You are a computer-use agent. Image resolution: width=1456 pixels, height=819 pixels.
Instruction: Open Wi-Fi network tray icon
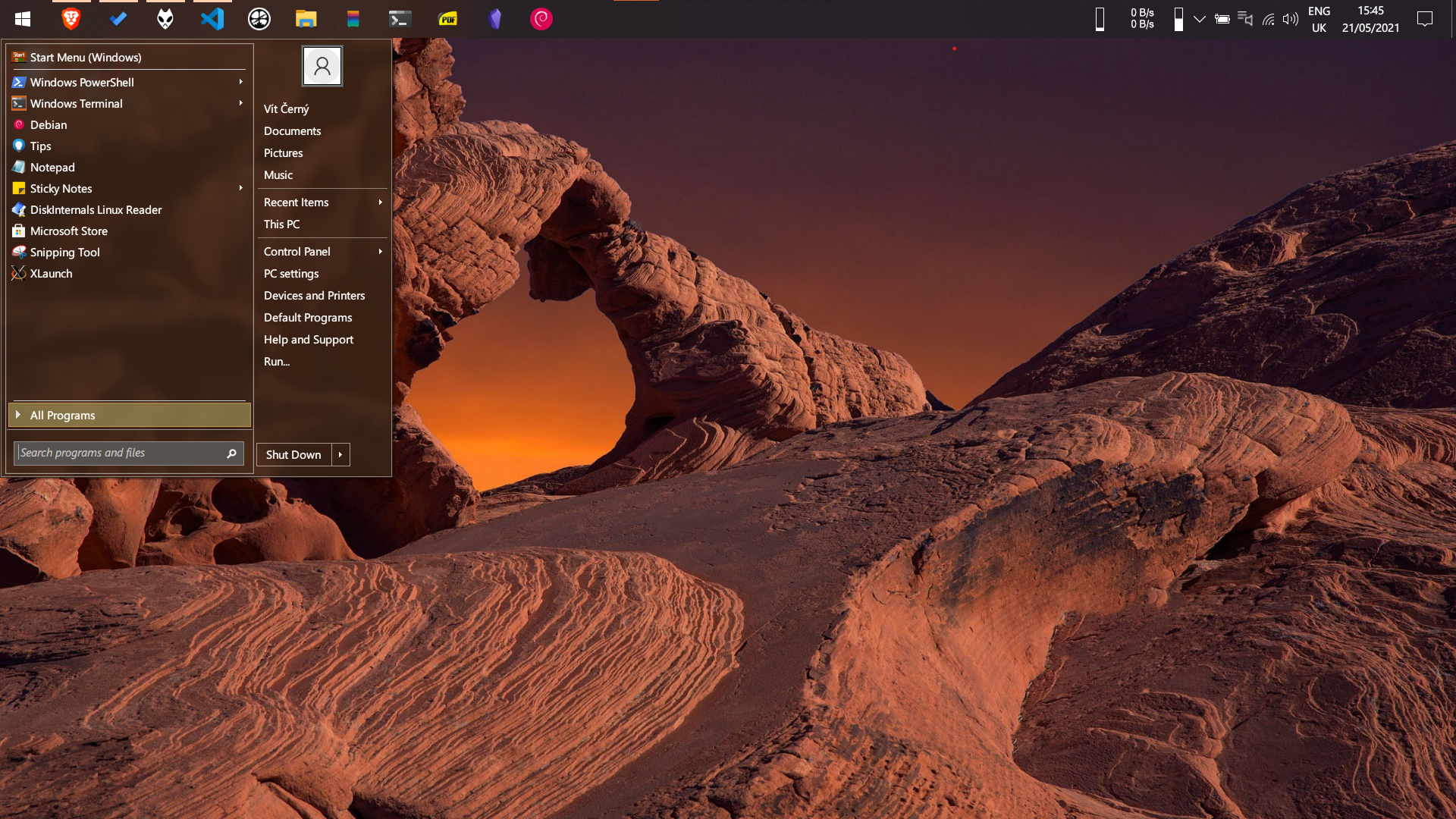[x=1268, y=19]
